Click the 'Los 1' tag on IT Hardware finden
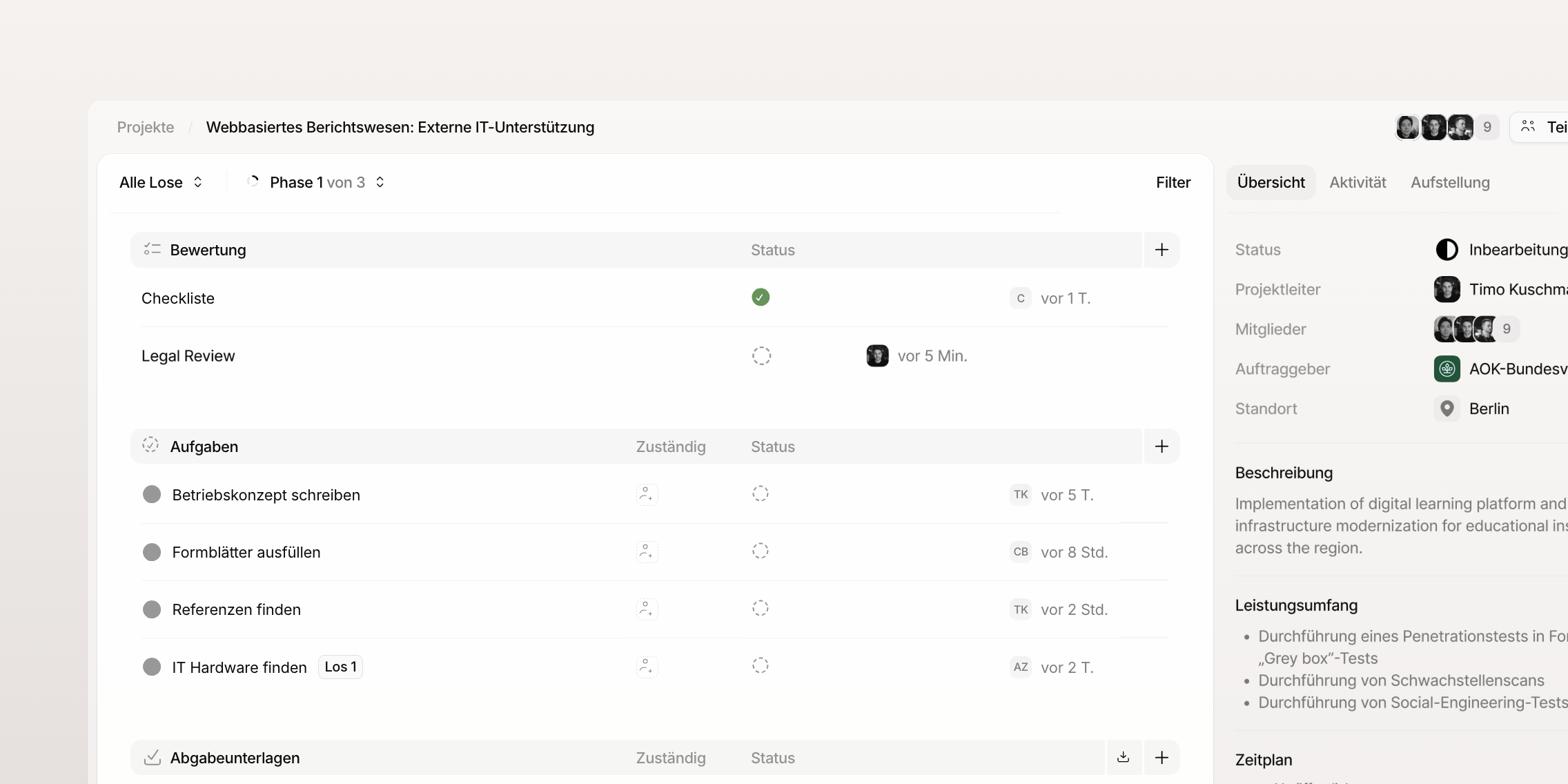Image resolution: width=1568 pixels, height=784 pixels. 340,667
